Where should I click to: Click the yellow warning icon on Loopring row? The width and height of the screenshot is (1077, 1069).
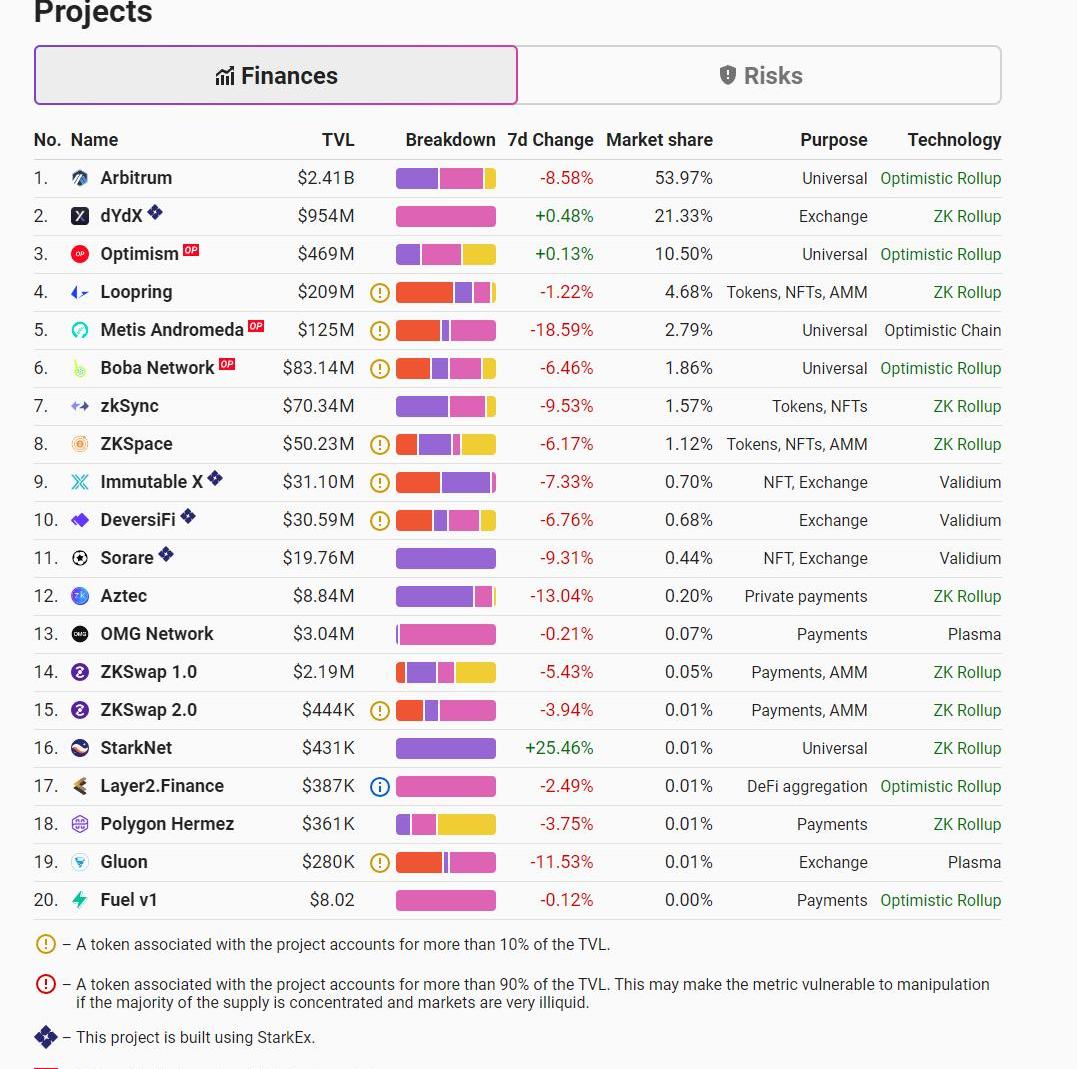click(379, 293)
